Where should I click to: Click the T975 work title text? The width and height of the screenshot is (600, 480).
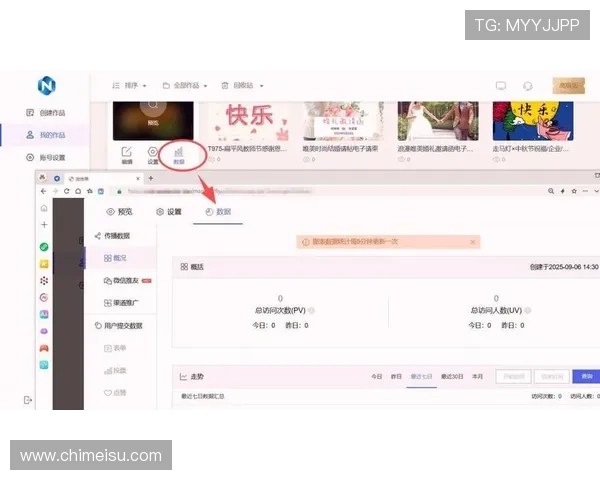pyautogui.click(x=247, y=149)
